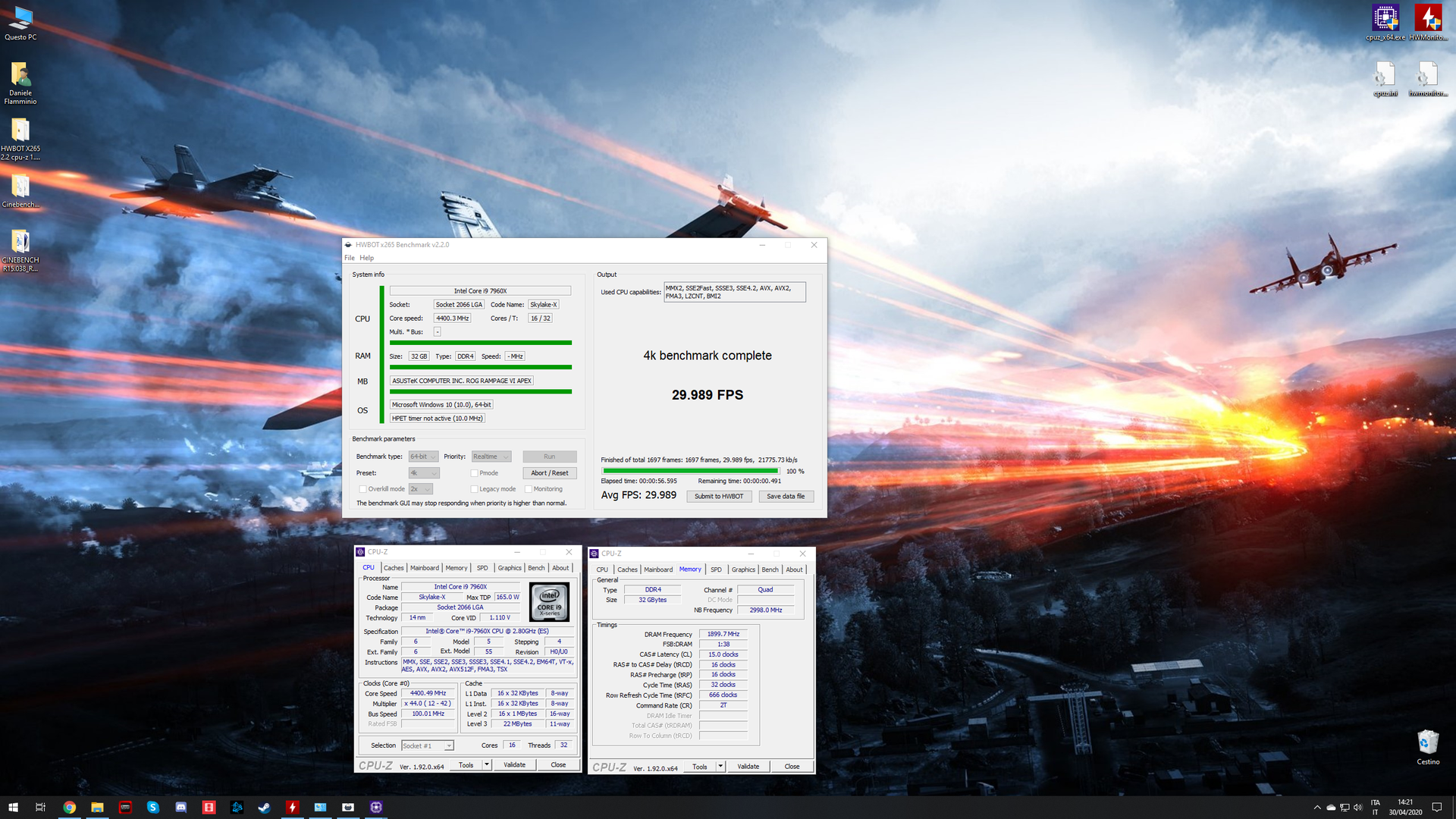Launch the HWMonitor desktop shortcut
This screenshot has width=1456, height=819.
pos(1428,23)
